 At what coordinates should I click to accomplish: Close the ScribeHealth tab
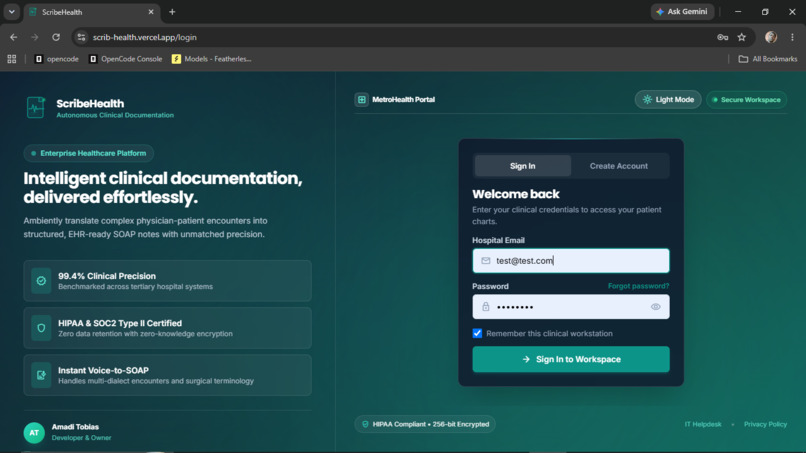[x=151, y=12]
